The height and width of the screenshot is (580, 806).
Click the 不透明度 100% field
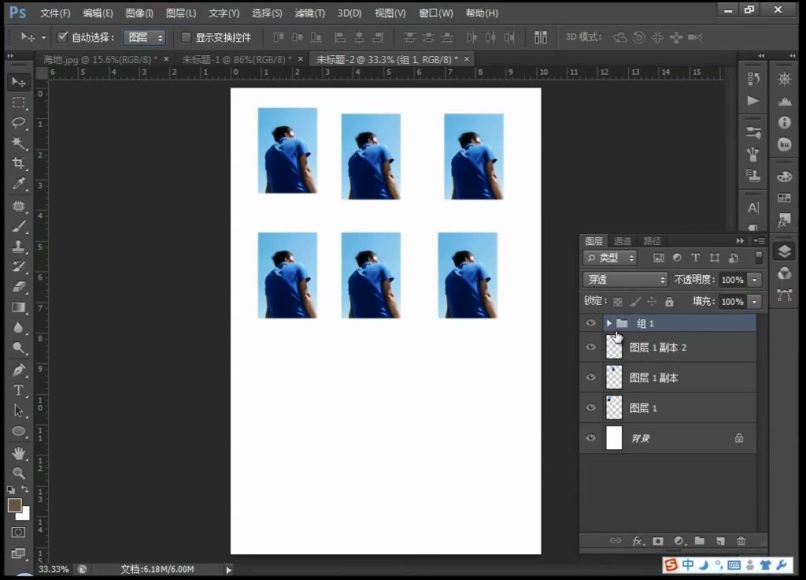tap(733, 280)
